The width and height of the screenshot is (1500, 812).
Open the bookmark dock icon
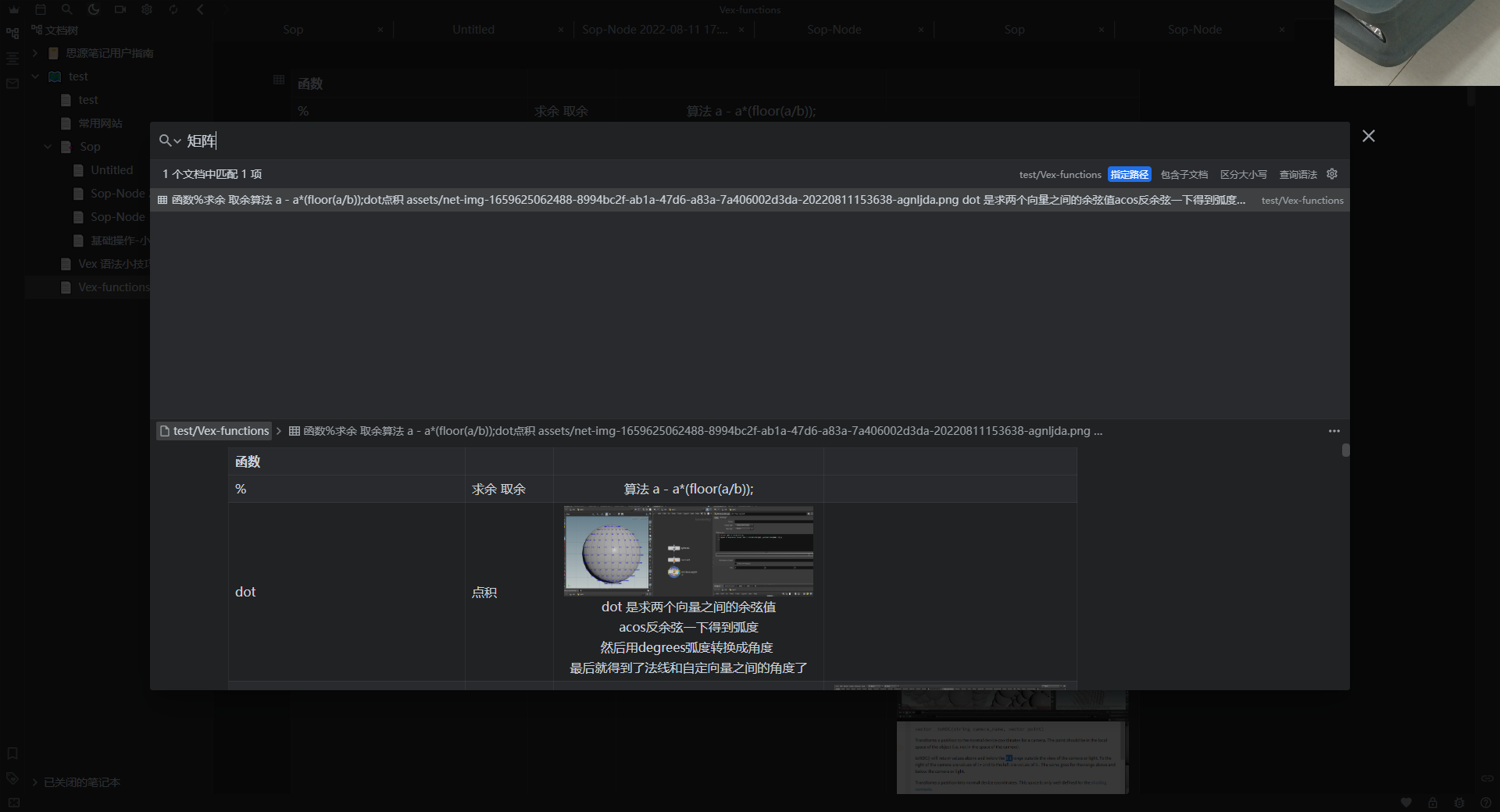point(12,753)
